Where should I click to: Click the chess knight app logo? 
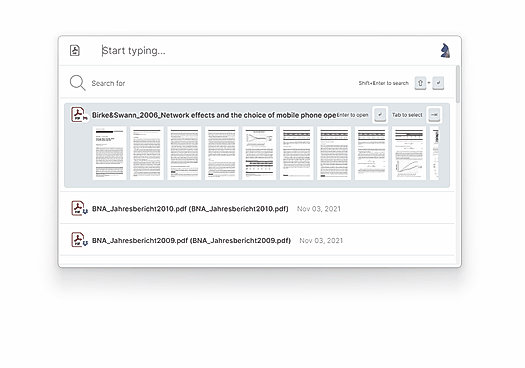tap(445, 51)
